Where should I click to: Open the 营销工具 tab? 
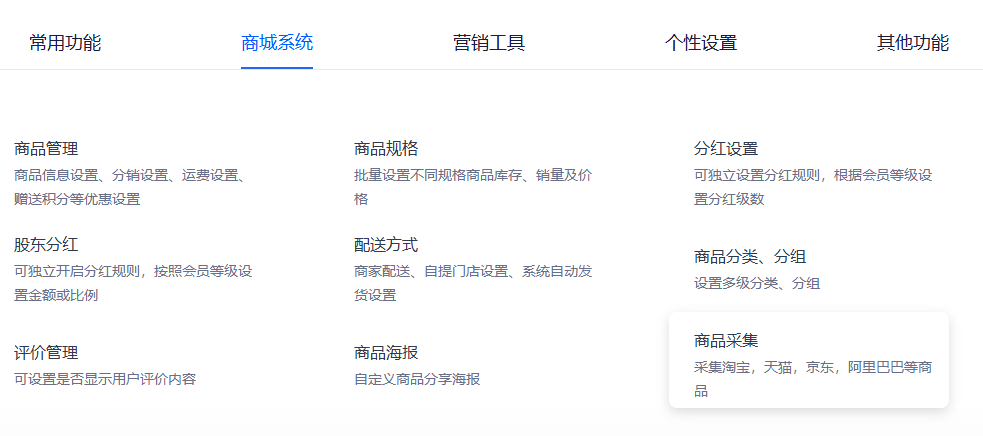489,43
